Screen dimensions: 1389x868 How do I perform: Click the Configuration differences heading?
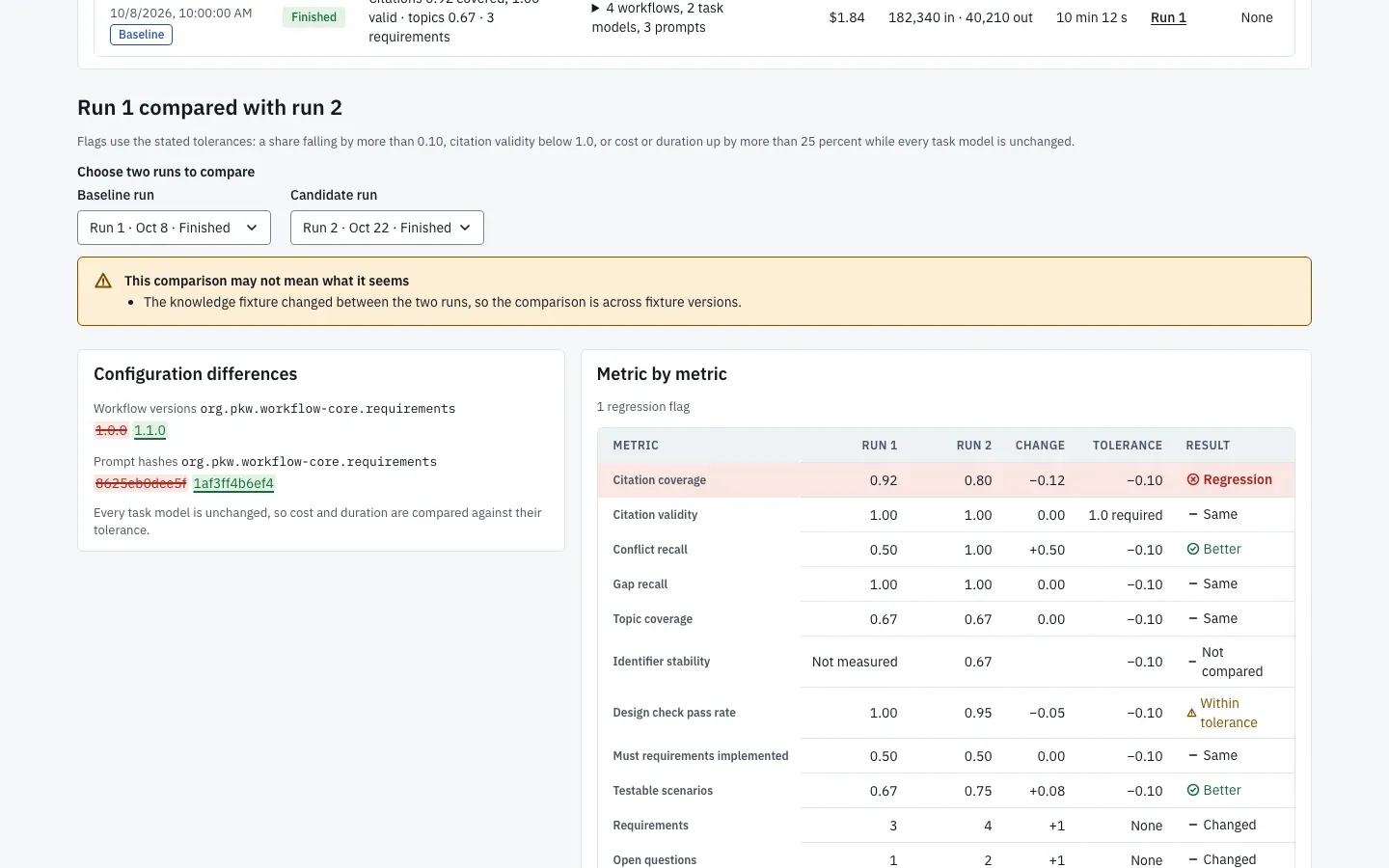tap(195, 374)
